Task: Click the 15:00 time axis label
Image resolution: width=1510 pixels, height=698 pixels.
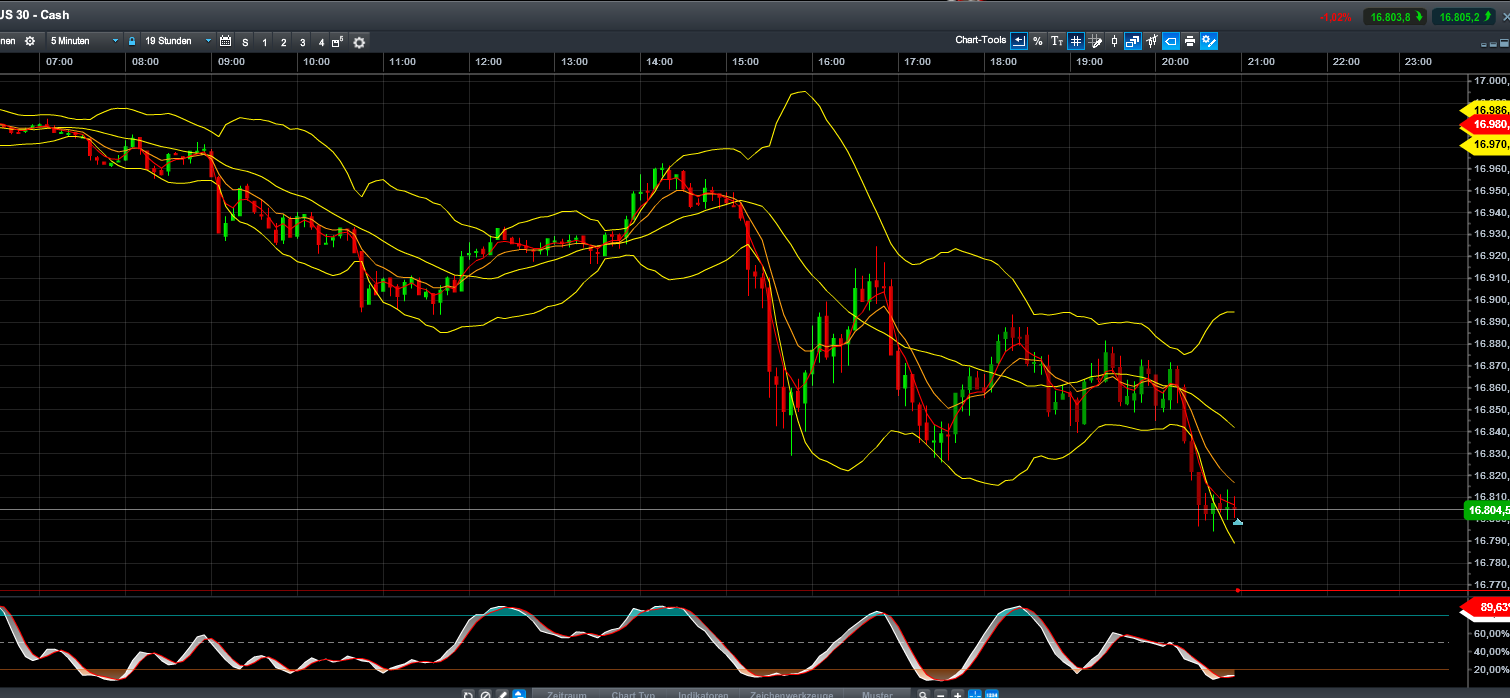Action: click(745, 62)
